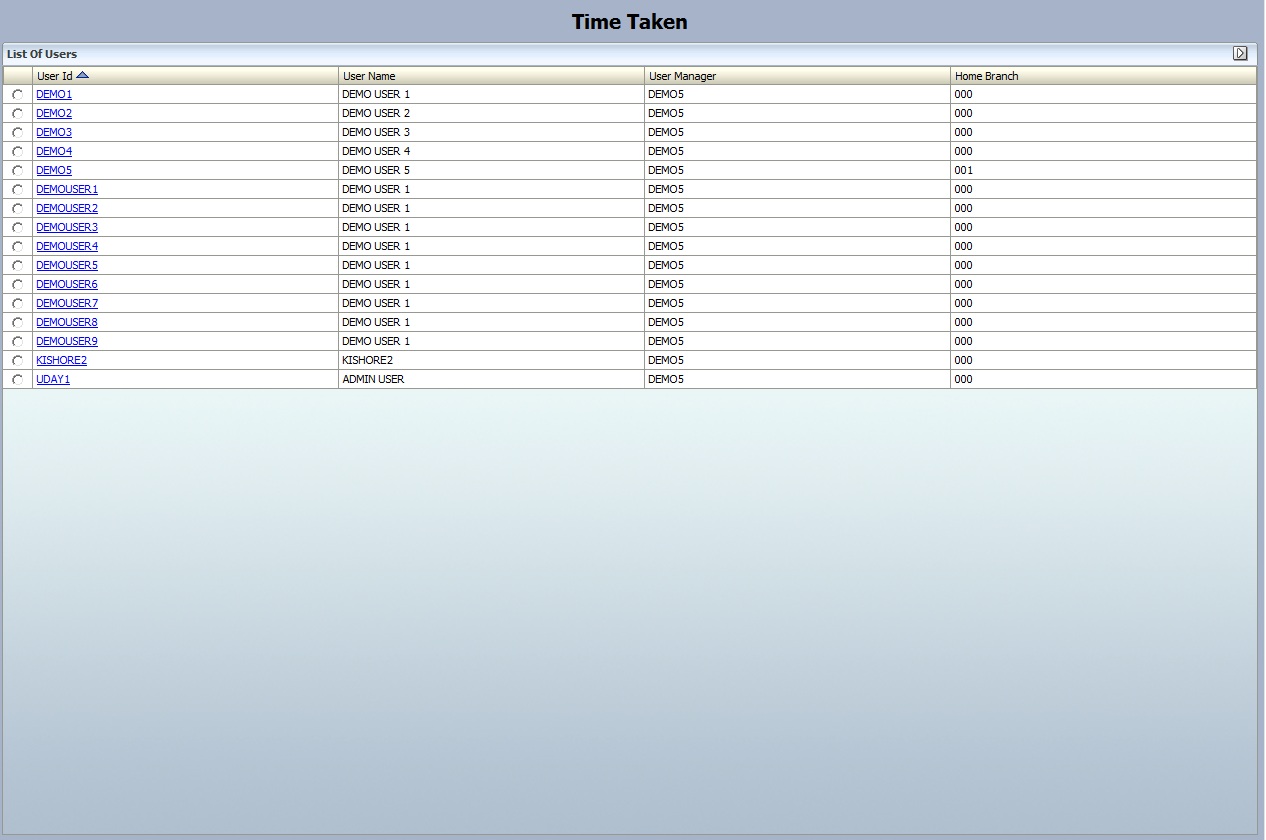The width and height of the screenshot is (1266, 840).
Task: Follow the DEMOUSER5 link
Action: [67, 265]
